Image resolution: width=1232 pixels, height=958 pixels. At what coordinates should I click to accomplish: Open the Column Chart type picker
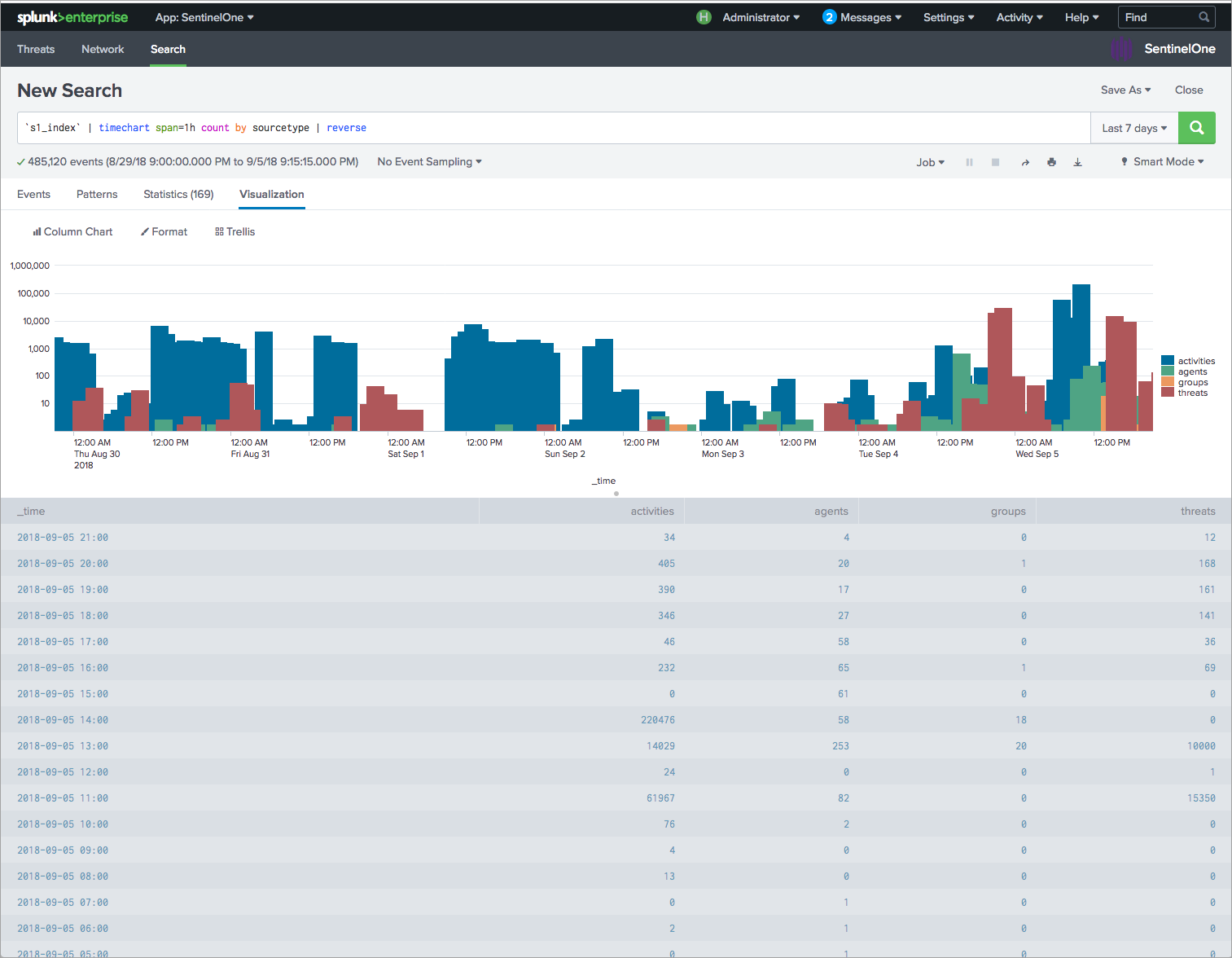[72, 231]
